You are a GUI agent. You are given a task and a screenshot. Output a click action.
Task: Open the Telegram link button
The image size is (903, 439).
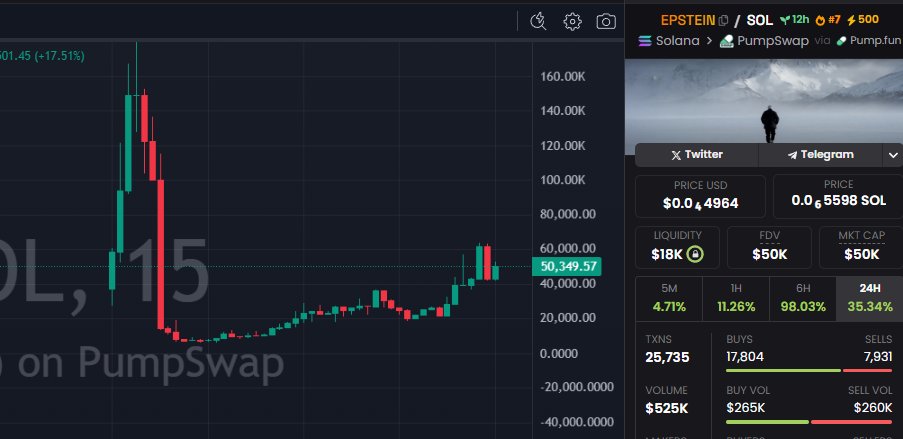point(820,155)
